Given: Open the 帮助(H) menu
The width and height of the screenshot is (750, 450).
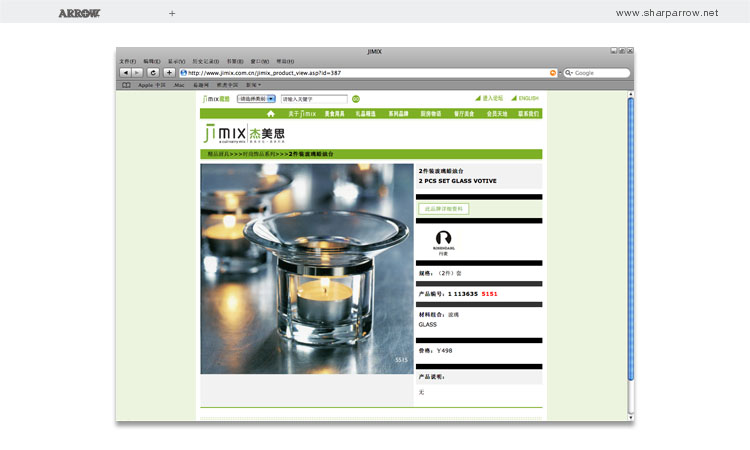Looking at the screenshot, I should click(x=285, y=61).
